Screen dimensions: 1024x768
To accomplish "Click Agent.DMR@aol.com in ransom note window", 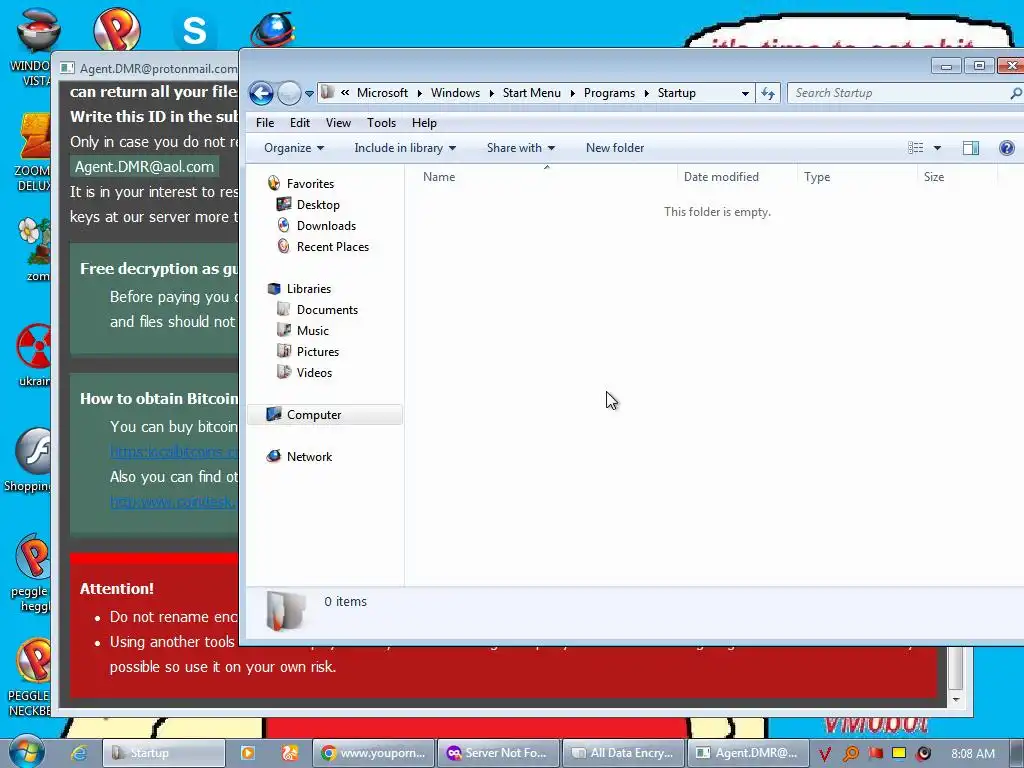I will click(x=144, y=167).
